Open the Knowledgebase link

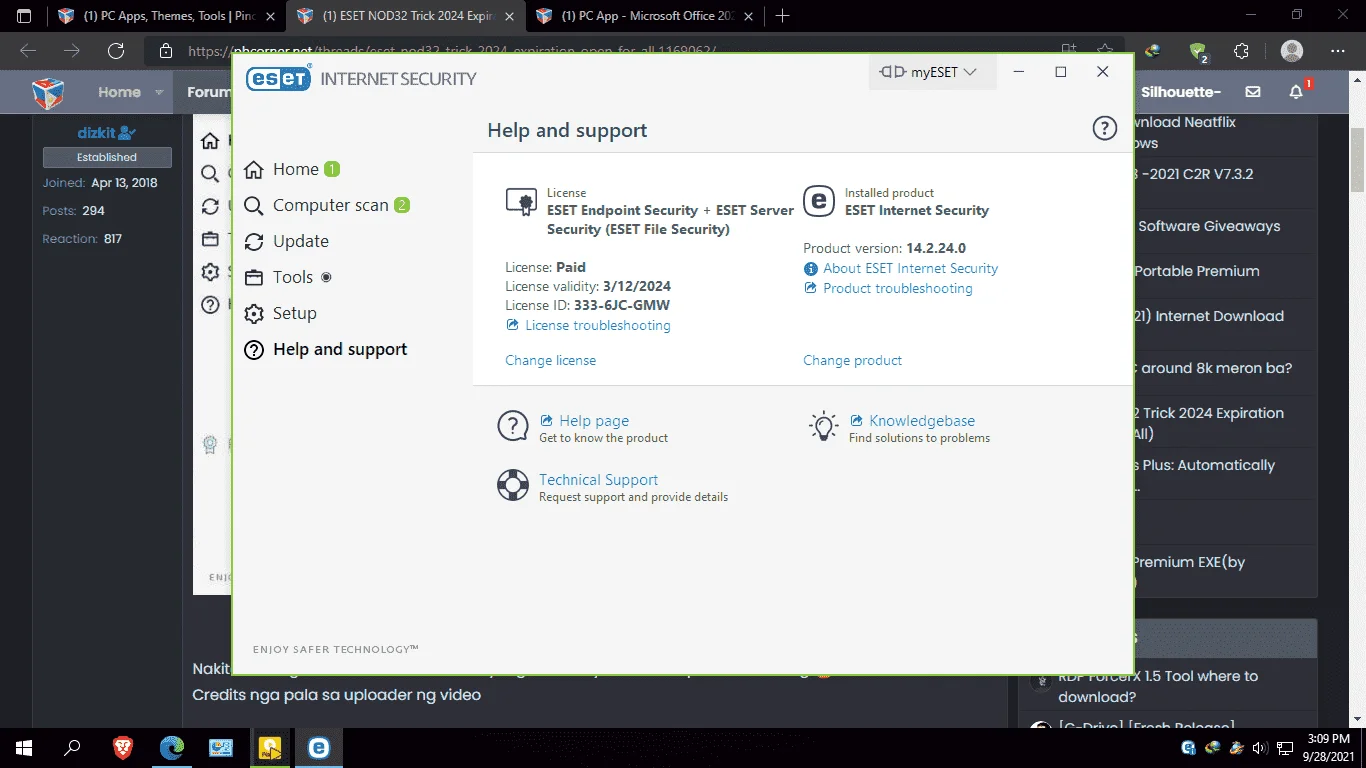click(922, 421)
